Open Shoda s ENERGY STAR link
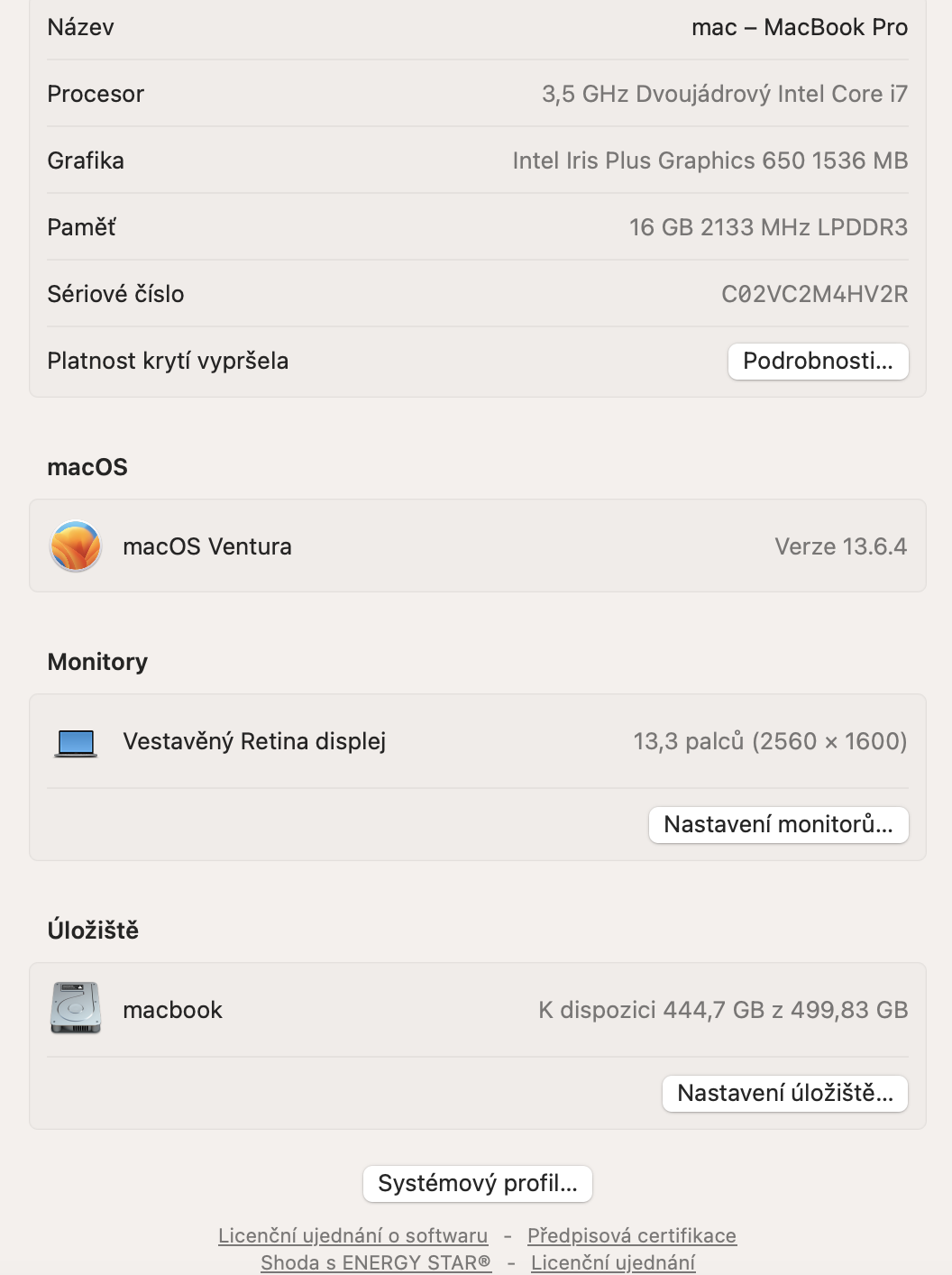The width and height of the screenshot is (952, 1275). (x=375, y=1262)
